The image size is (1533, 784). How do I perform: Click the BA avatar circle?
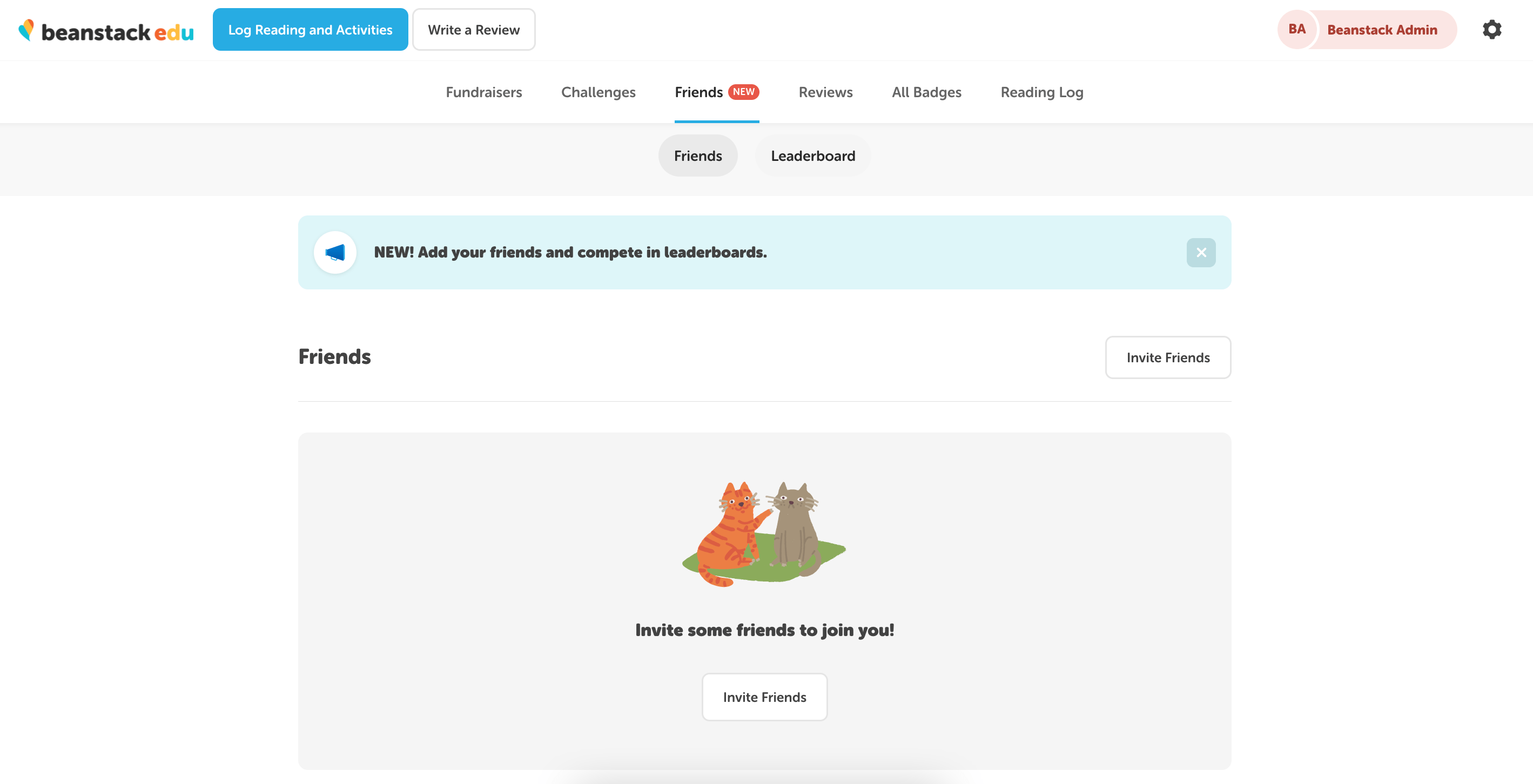[x=1297, y=29]
